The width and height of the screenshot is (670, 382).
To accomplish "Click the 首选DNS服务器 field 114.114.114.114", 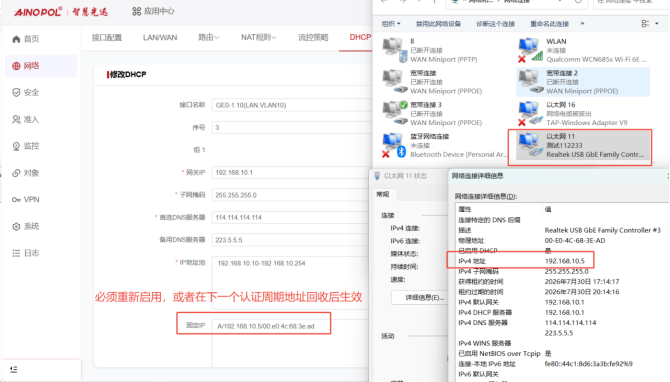I will (292, 217).
